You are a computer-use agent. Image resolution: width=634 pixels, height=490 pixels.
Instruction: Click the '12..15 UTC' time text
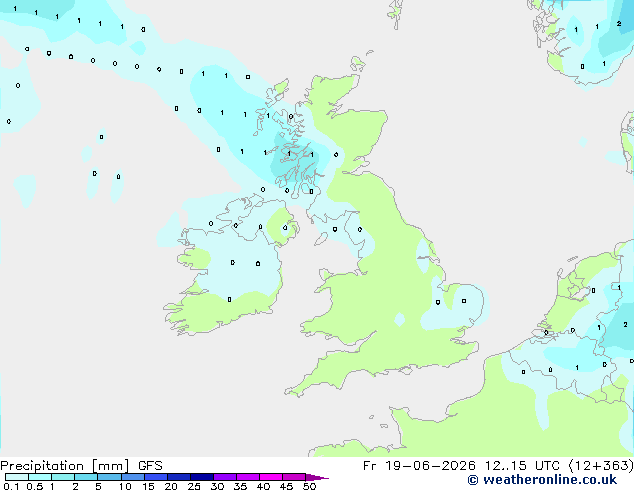522,466
